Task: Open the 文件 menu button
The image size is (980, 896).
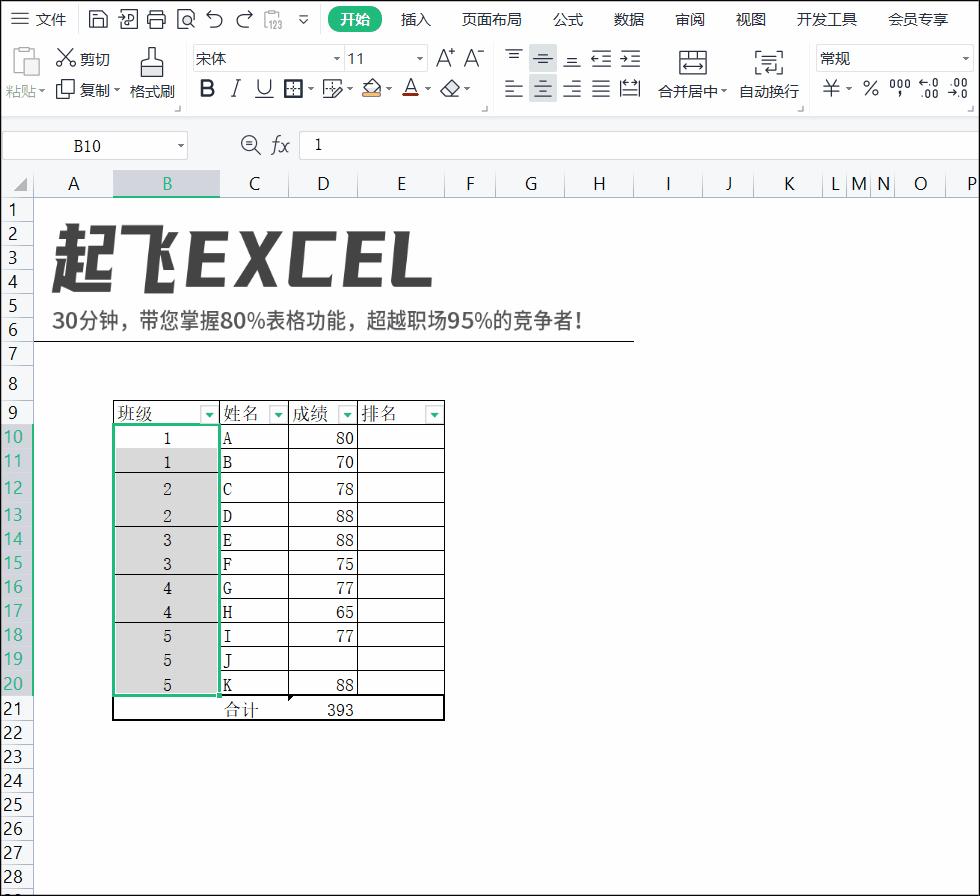Action: coord(39,19)
